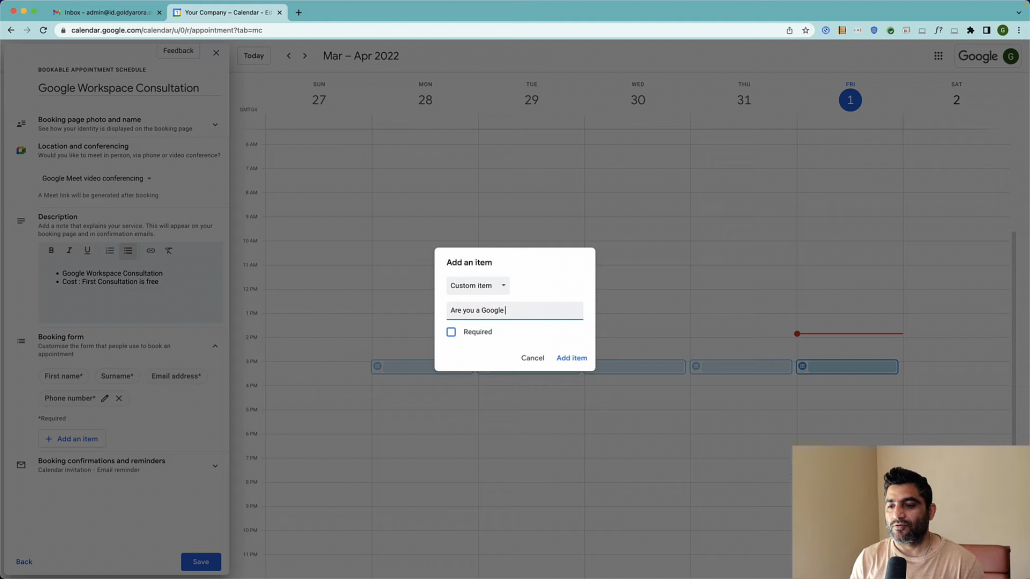Screen dimensions: 1030x579
Task: Open Google Meet video conferencing dropdown
Action: pyautogui.click(x=97, y=178)
